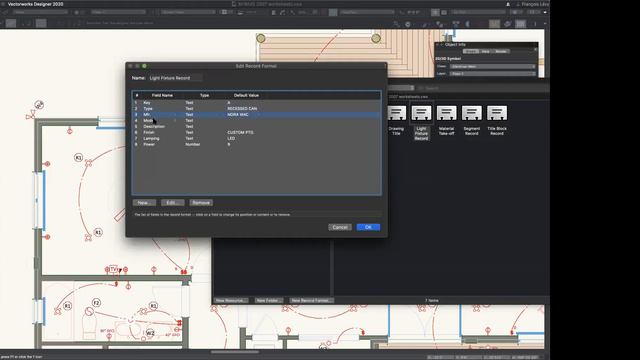The width and height of the screenshot is (640, 360).
Task: Select the Segment Record icon
Action: [x=471, y=113]
